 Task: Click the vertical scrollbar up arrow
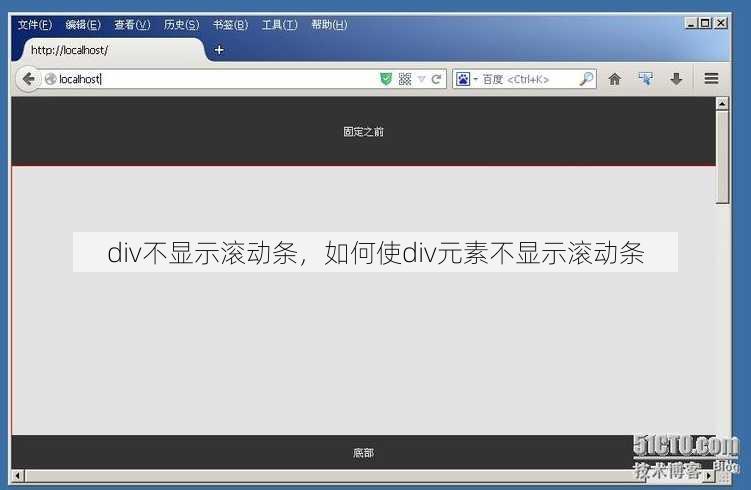tap(722, 103)
